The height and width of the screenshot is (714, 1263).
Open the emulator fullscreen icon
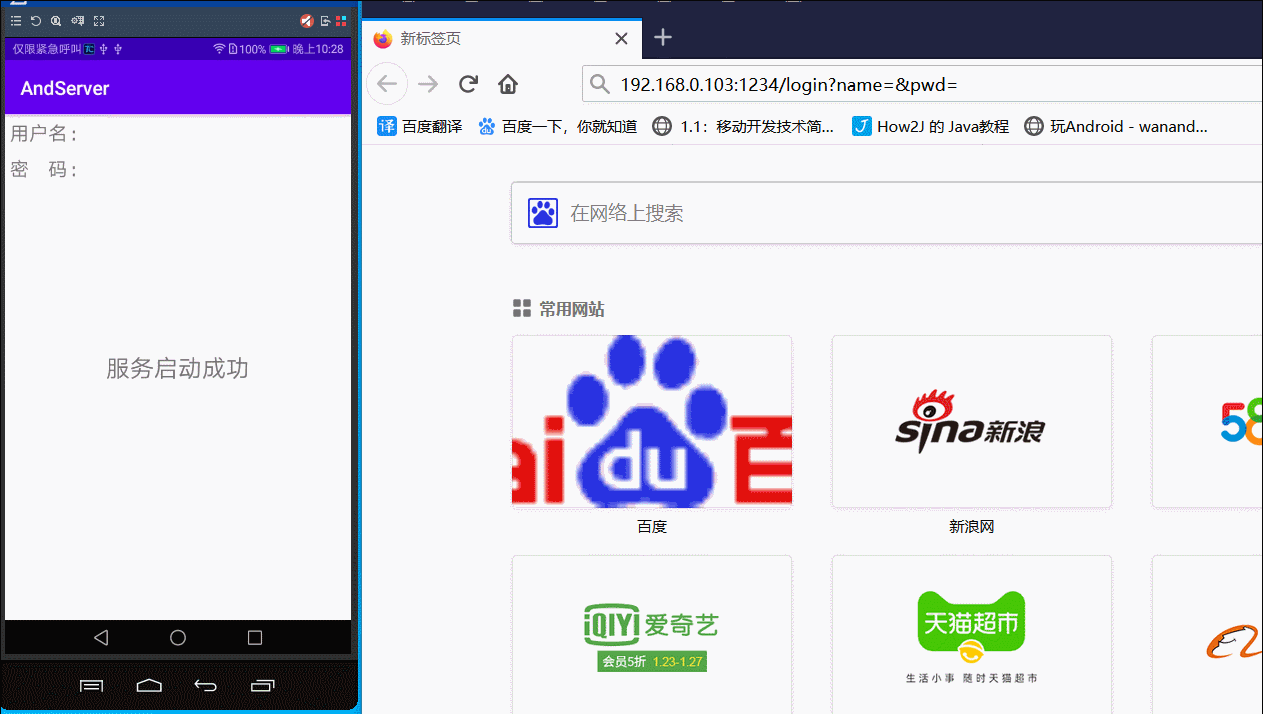[x=98, y=20]
